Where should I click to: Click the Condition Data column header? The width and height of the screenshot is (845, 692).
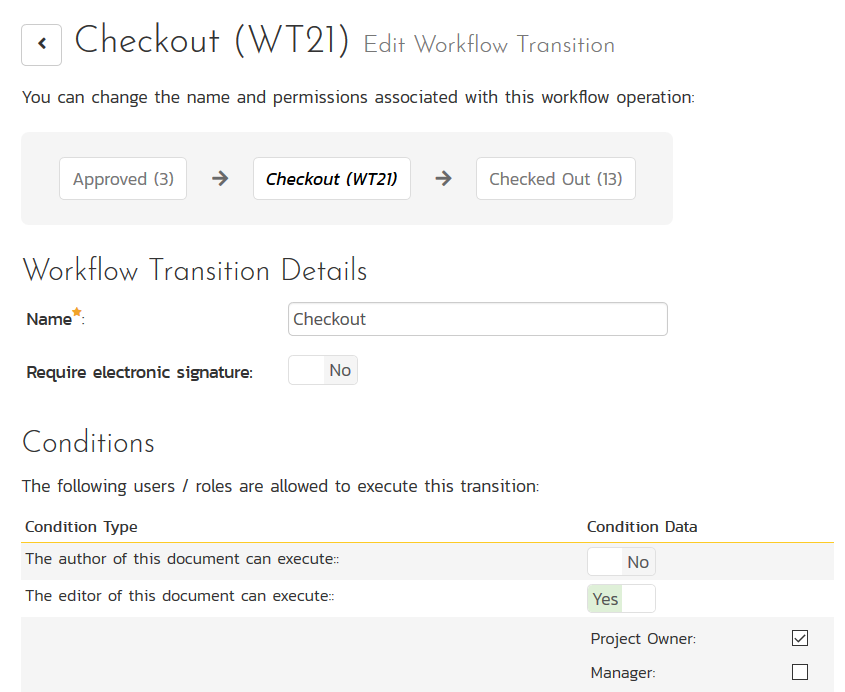(642, 527)
